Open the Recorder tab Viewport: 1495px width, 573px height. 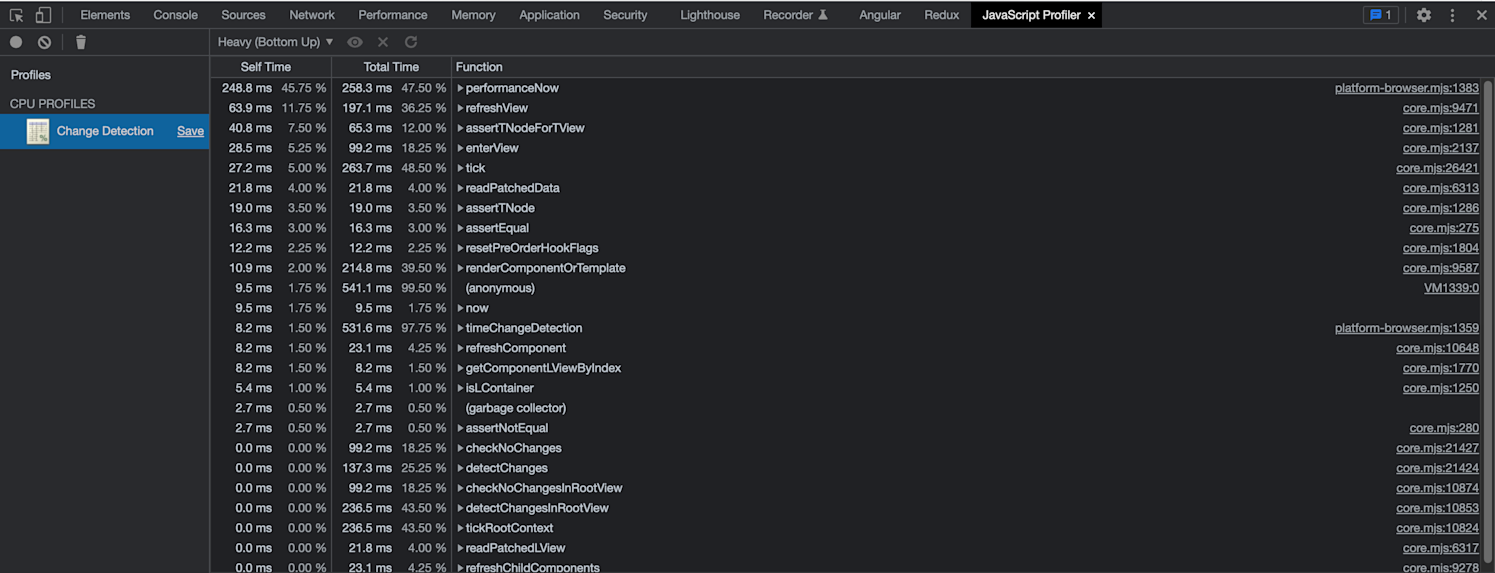(795, 15)
